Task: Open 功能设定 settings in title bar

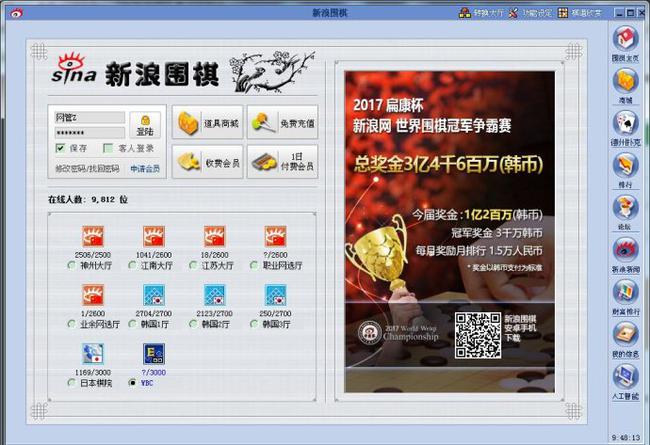Action: pos(530,13)
